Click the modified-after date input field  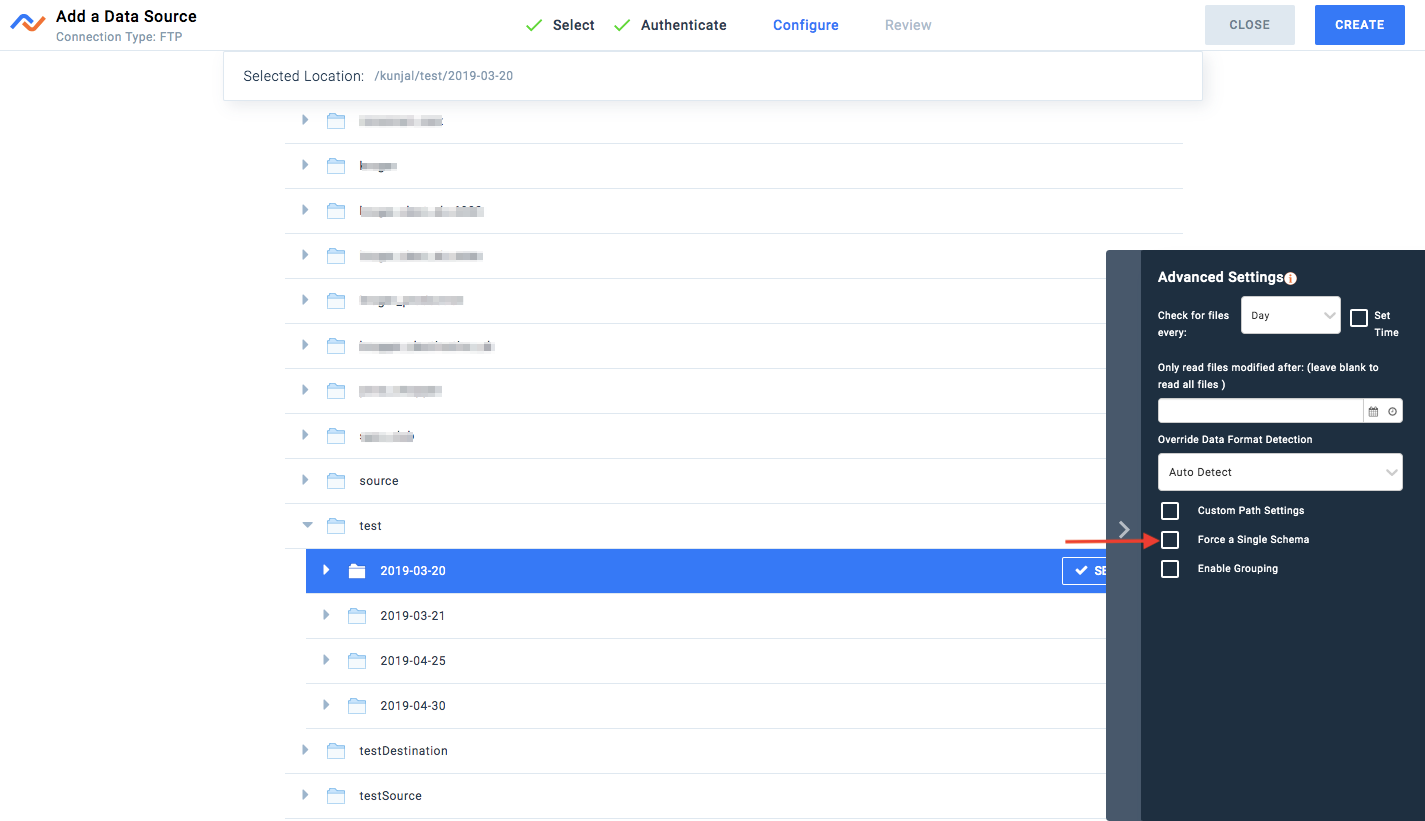(1260, 411)
